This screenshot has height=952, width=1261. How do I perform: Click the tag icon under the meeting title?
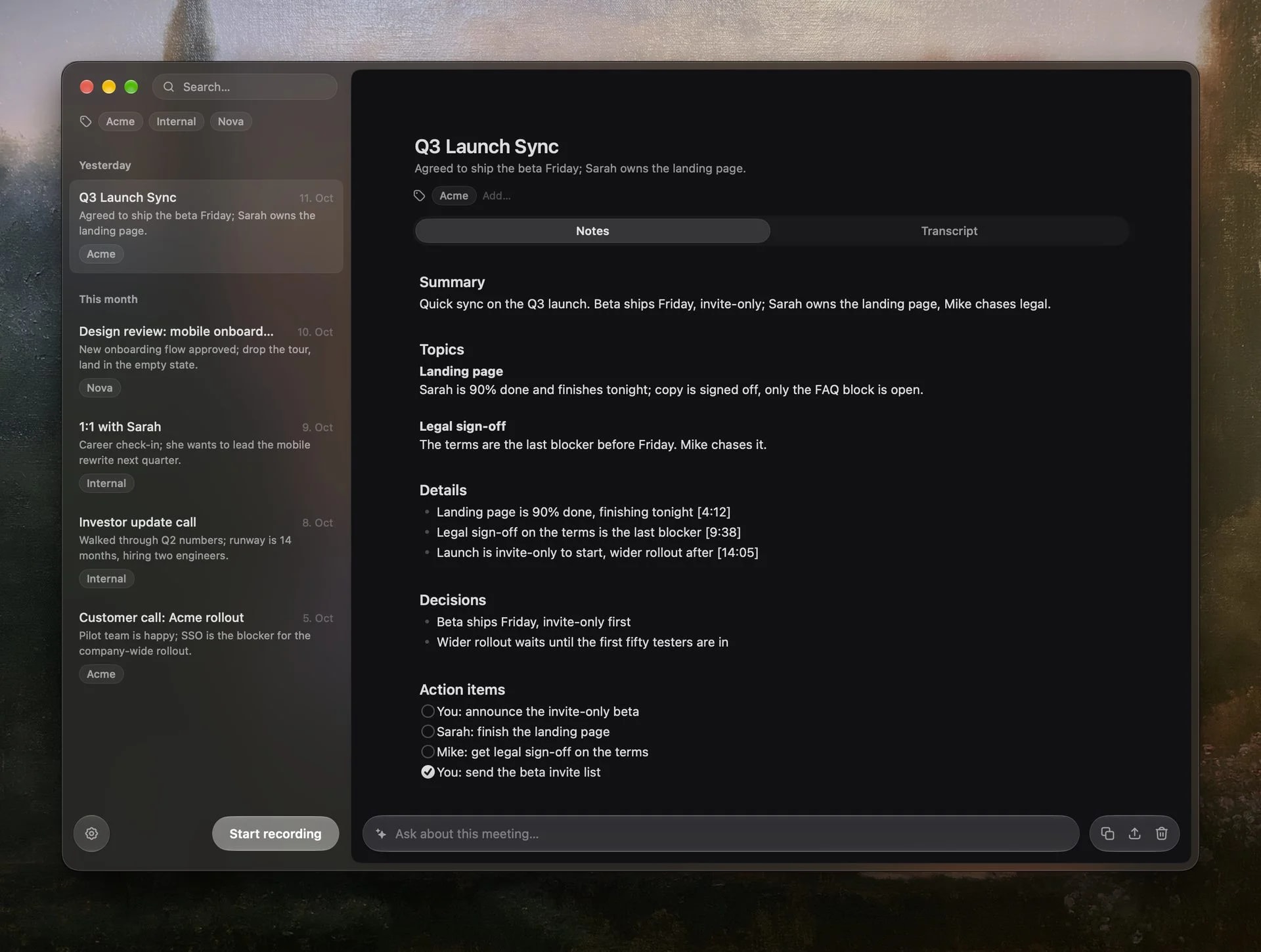point(419,196)
